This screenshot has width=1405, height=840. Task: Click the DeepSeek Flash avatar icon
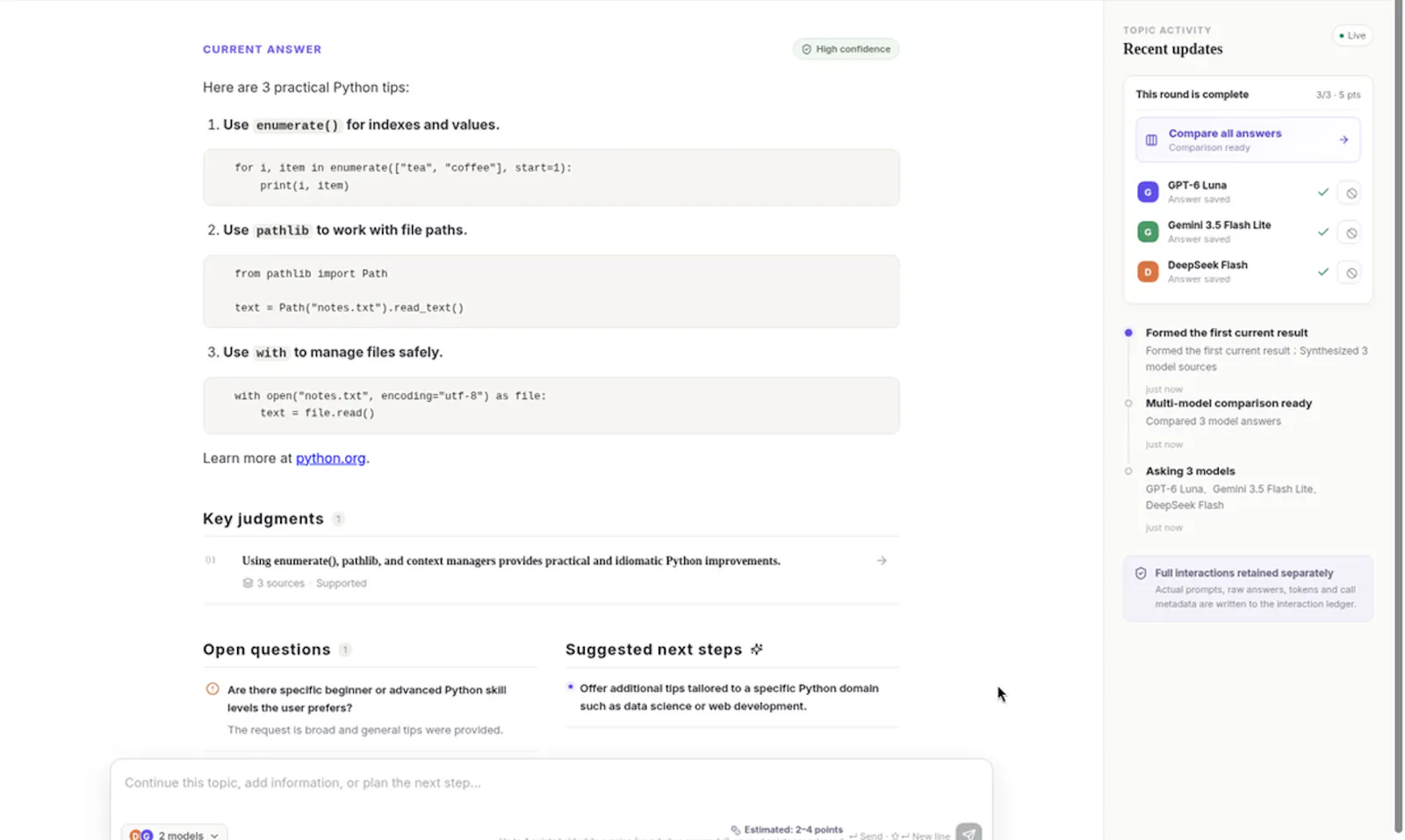(1148, 272)
